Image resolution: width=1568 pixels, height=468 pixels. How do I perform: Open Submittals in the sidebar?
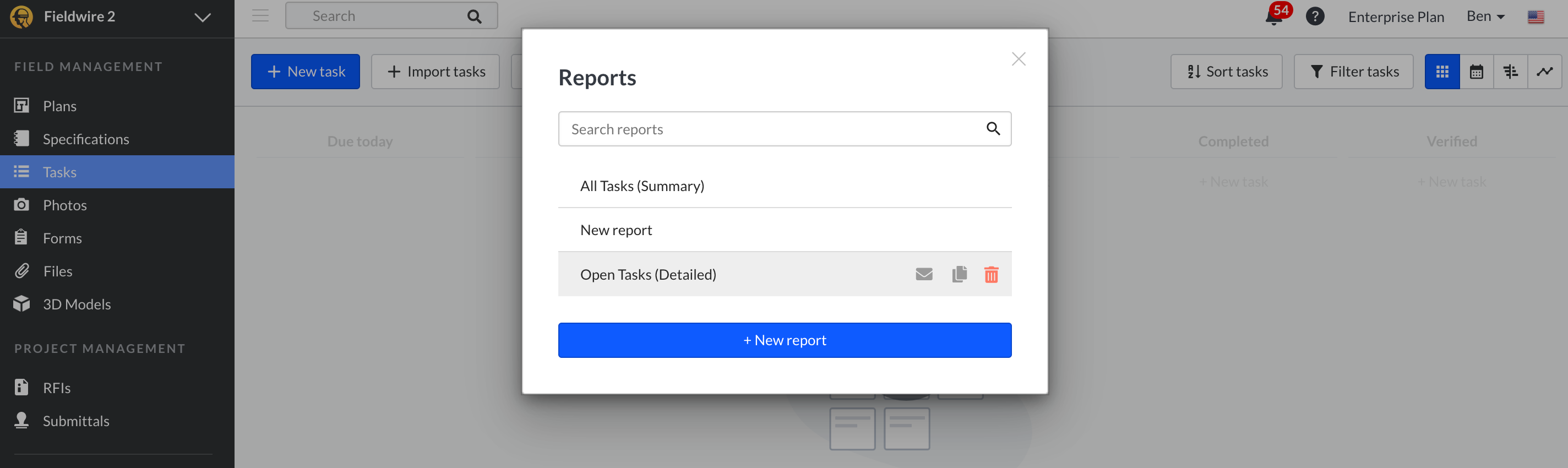117,421
